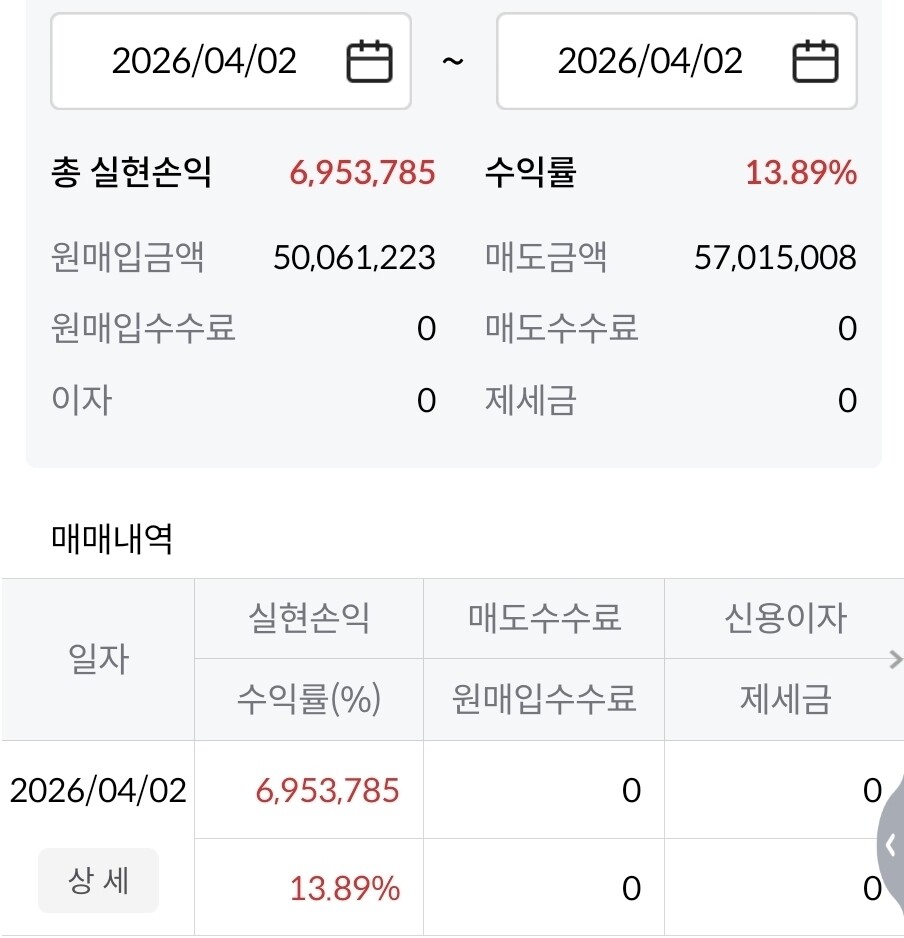Image resolution: width=904 pixels, height=938 pixels.
Task: Expand more columns with header right arrow
Action: (x=895, y=658)
